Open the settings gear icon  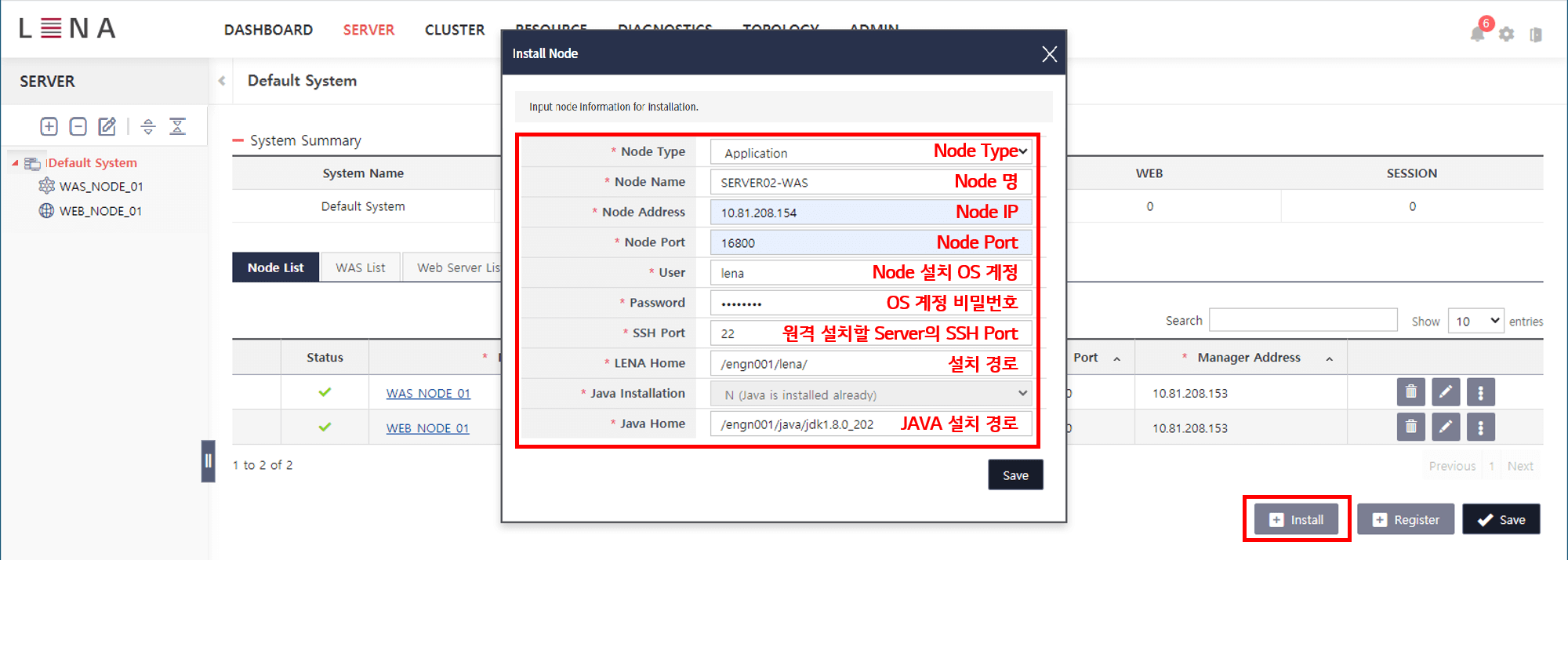1506,35
